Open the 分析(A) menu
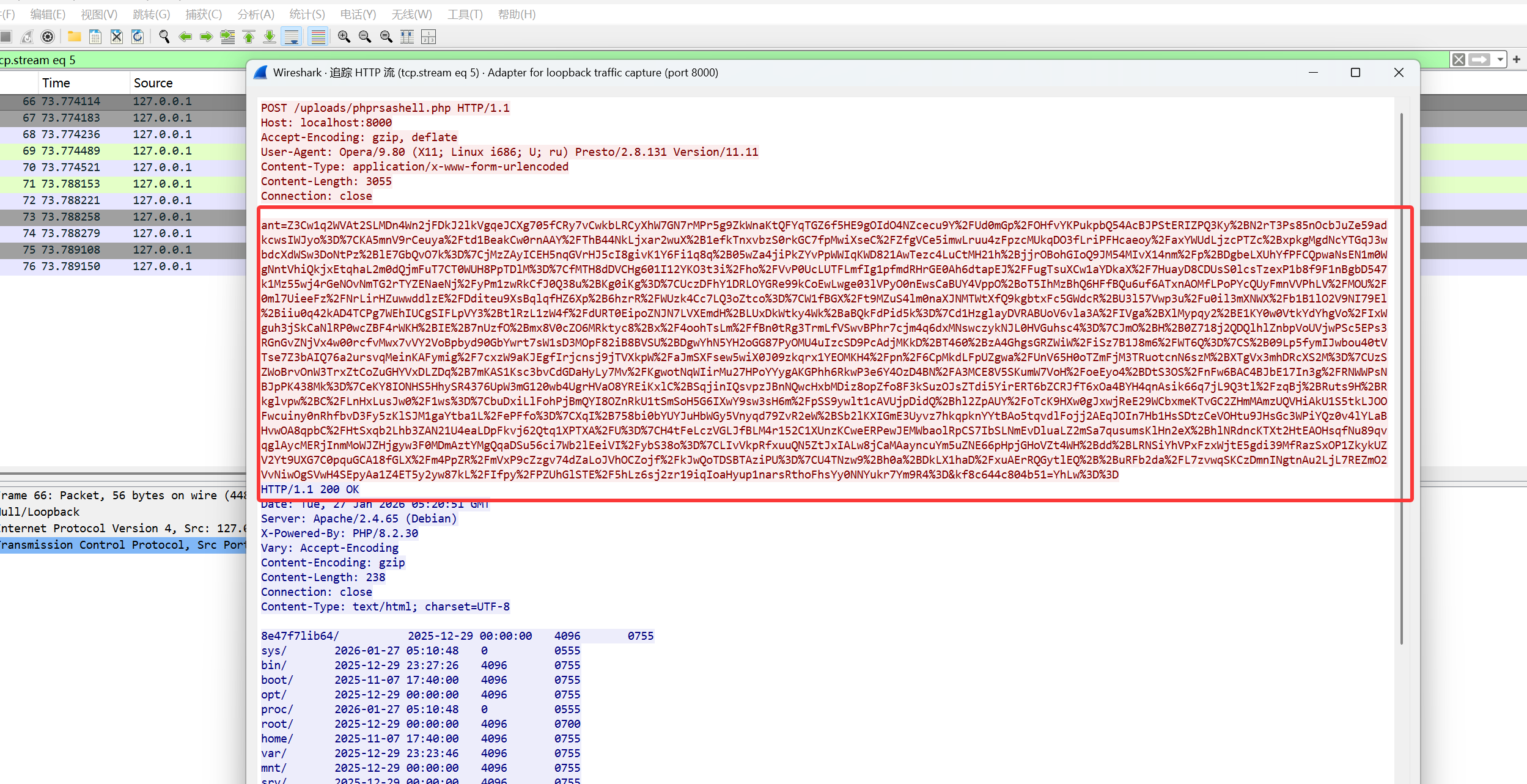Viewport: 1527px width, 784px height. click(x=256, y=14)
